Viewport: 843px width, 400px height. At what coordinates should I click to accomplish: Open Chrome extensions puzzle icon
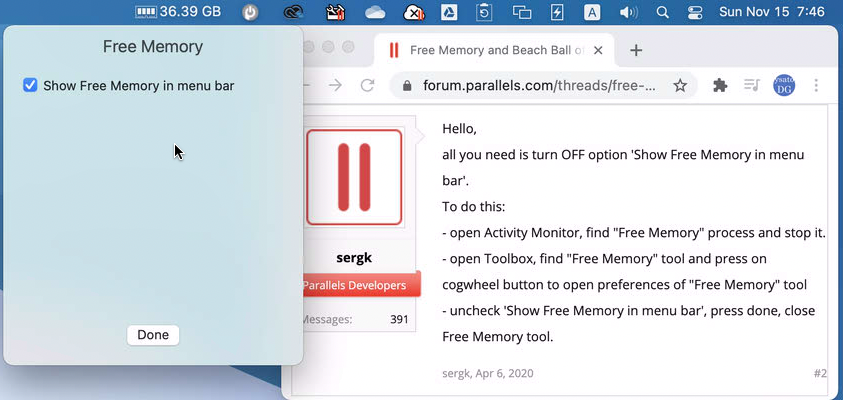(x=719, y=86)
